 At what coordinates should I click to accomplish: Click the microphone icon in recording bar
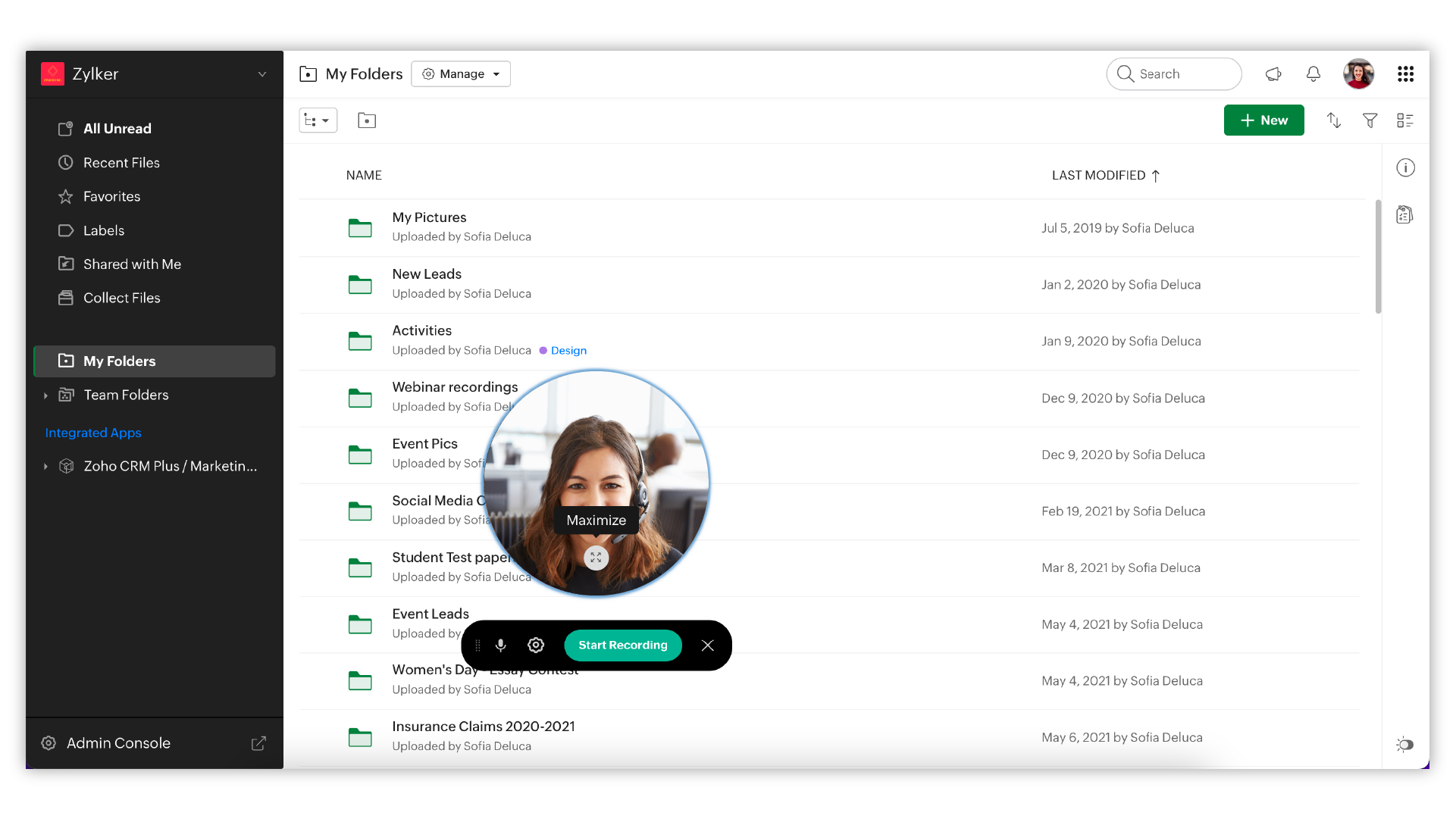[500, 646]
